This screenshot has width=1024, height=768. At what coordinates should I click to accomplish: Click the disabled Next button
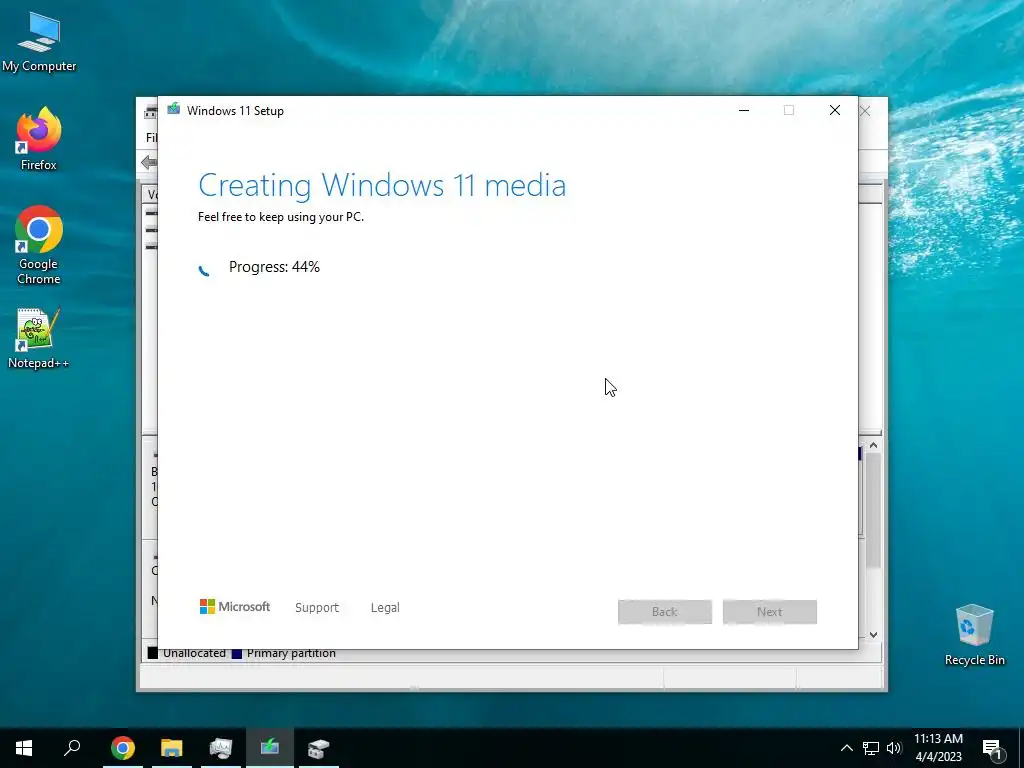769,612
